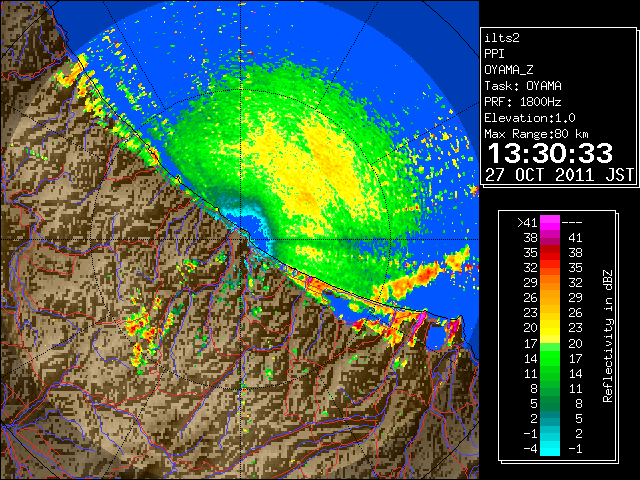Select the 'Task: OYAMA' line
The width and height of the screenshot is (640, 480).
[x=523, y=86]
